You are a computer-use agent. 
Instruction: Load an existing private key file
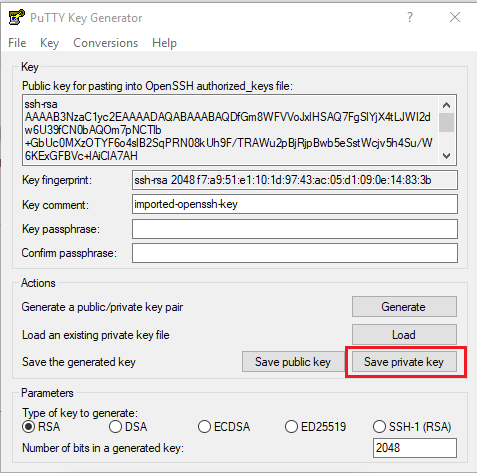click(x=404, y=335)
